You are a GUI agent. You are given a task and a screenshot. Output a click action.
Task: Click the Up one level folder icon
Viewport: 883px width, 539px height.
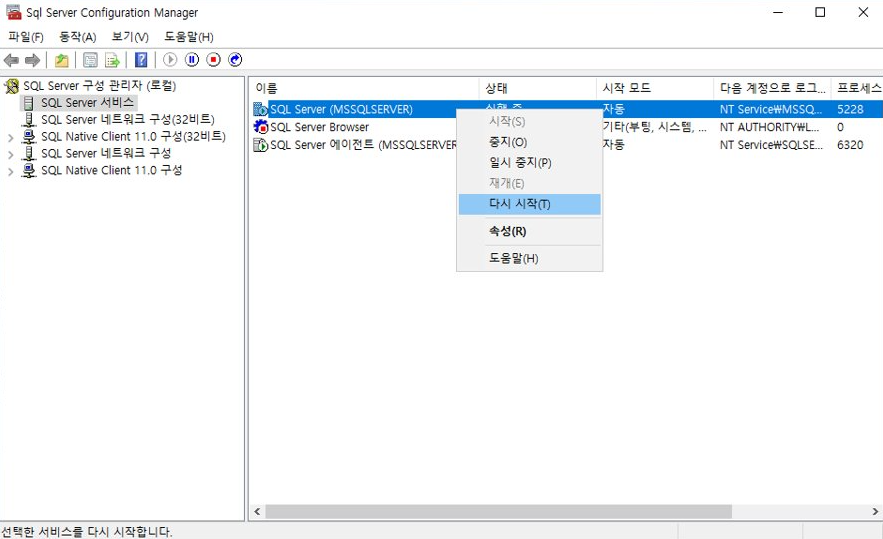tap(61, 60)
